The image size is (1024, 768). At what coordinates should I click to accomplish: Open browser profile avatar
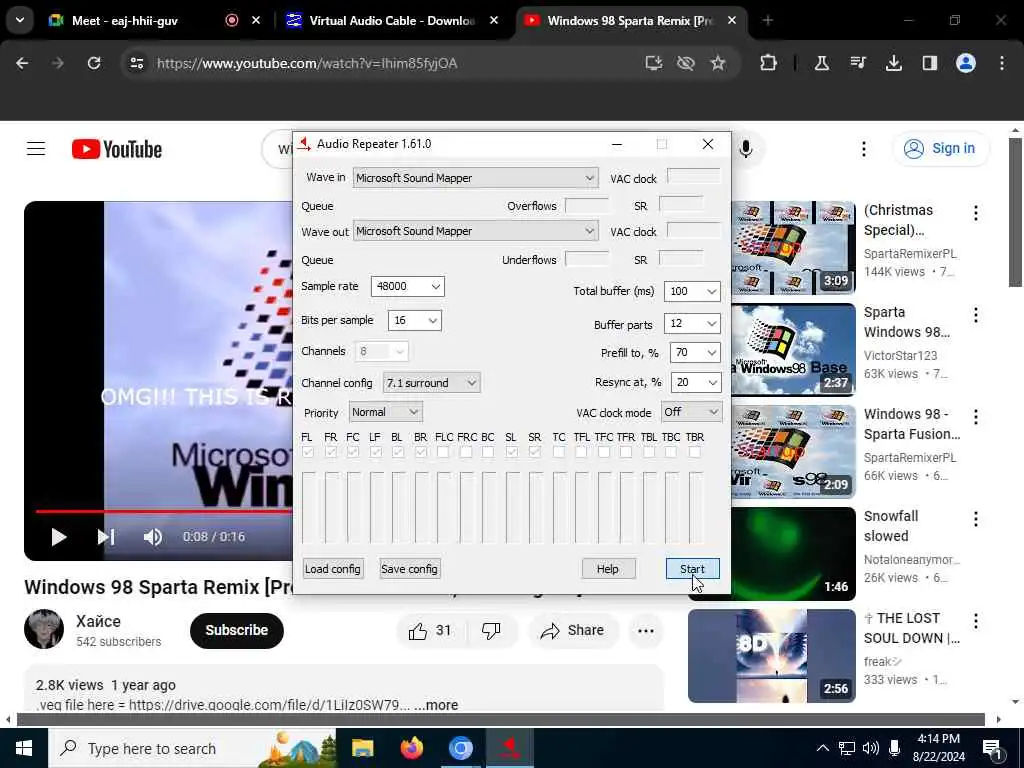tap(966, 63)
